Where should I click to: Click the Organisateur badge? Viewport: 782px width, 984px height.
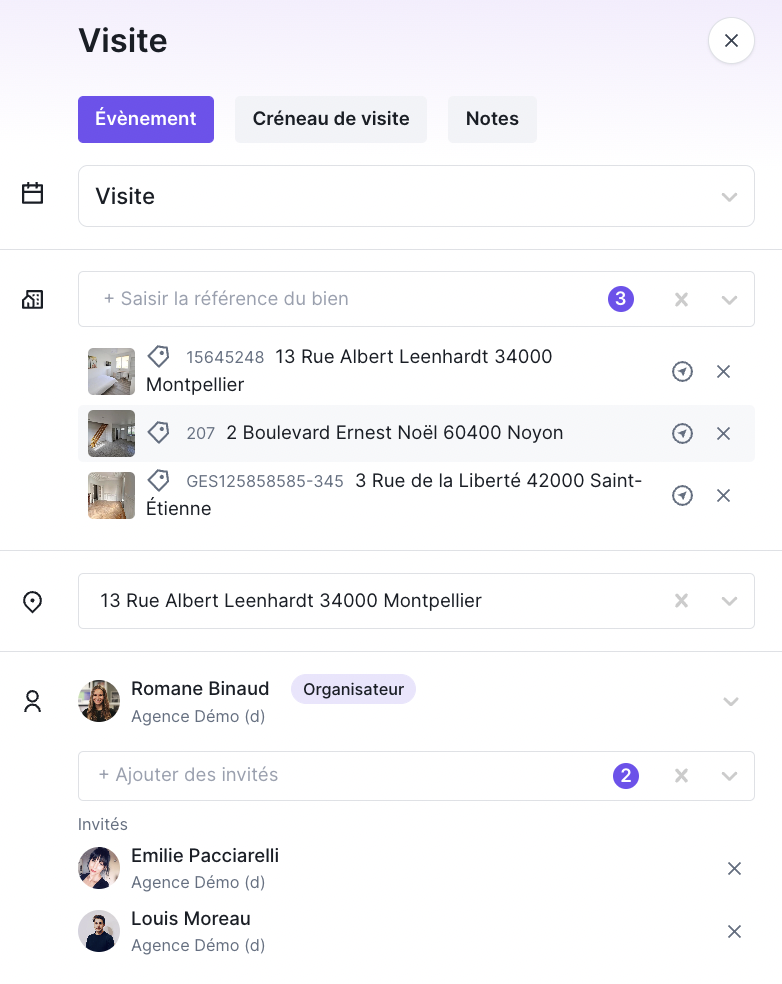353,689
